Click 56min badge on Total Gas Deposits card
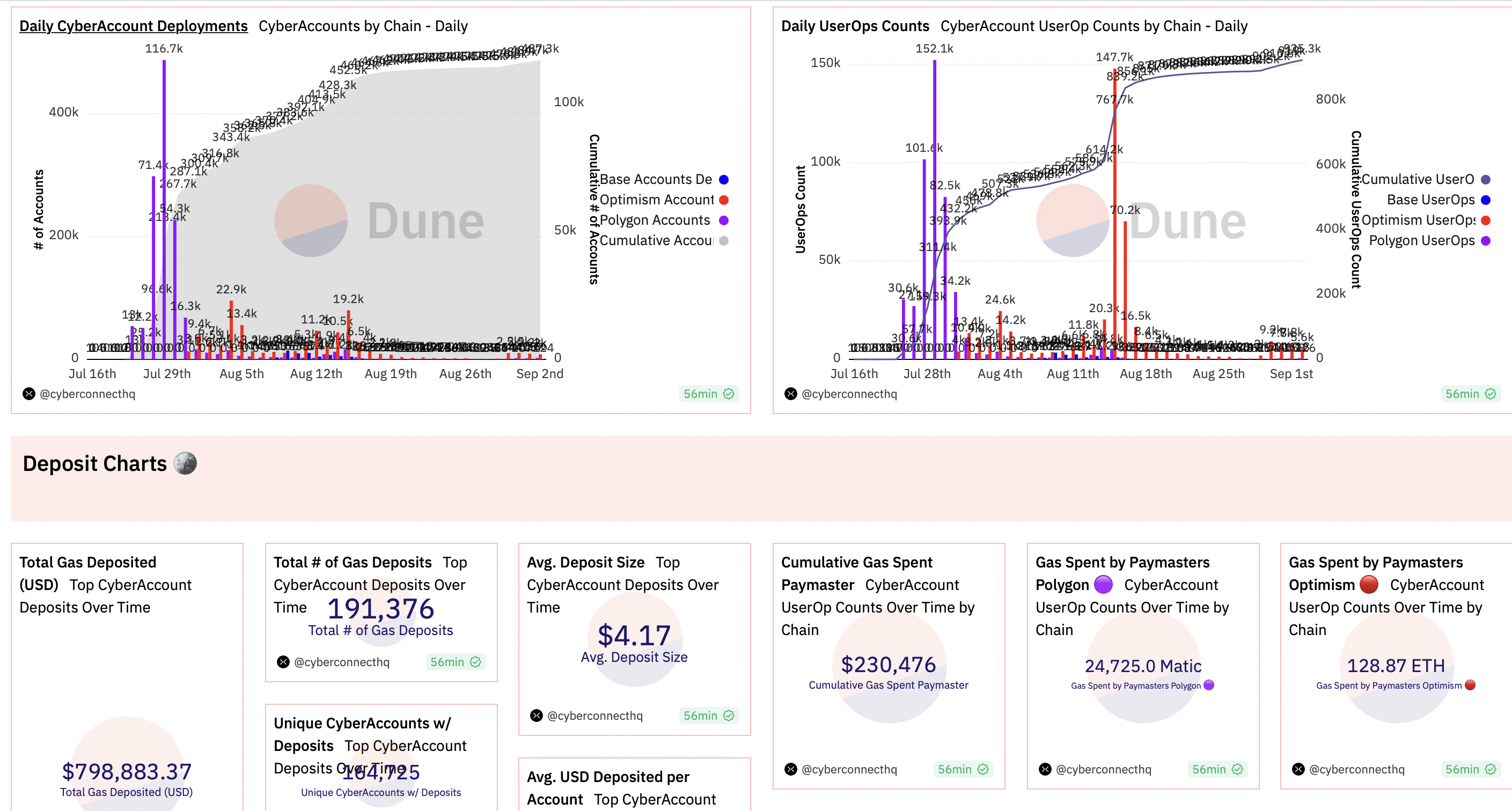This screenshot has height=811, width=1512. [x=455, y=662]
